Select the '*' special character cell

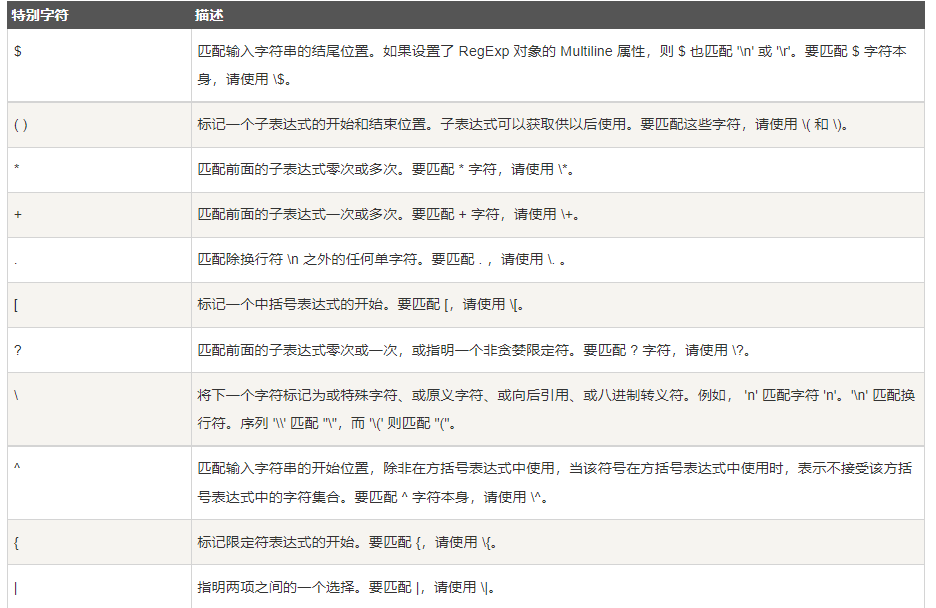tap(99, 169)
